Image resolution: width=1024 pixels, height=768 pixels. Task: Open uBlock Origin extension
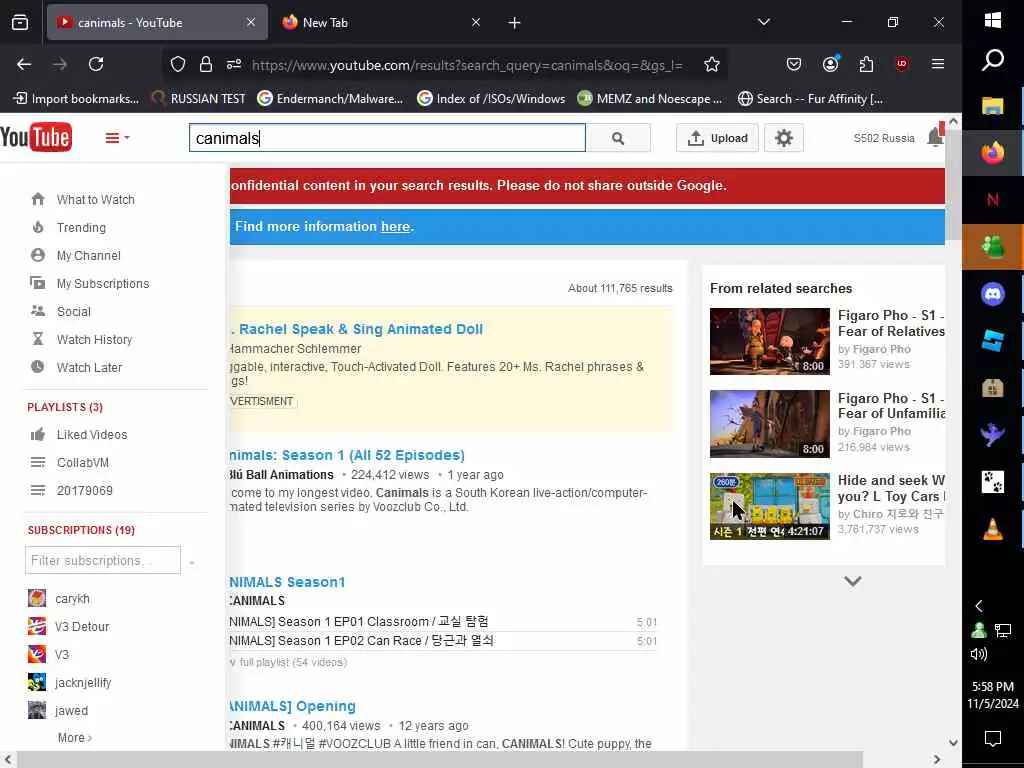(902, 64)
